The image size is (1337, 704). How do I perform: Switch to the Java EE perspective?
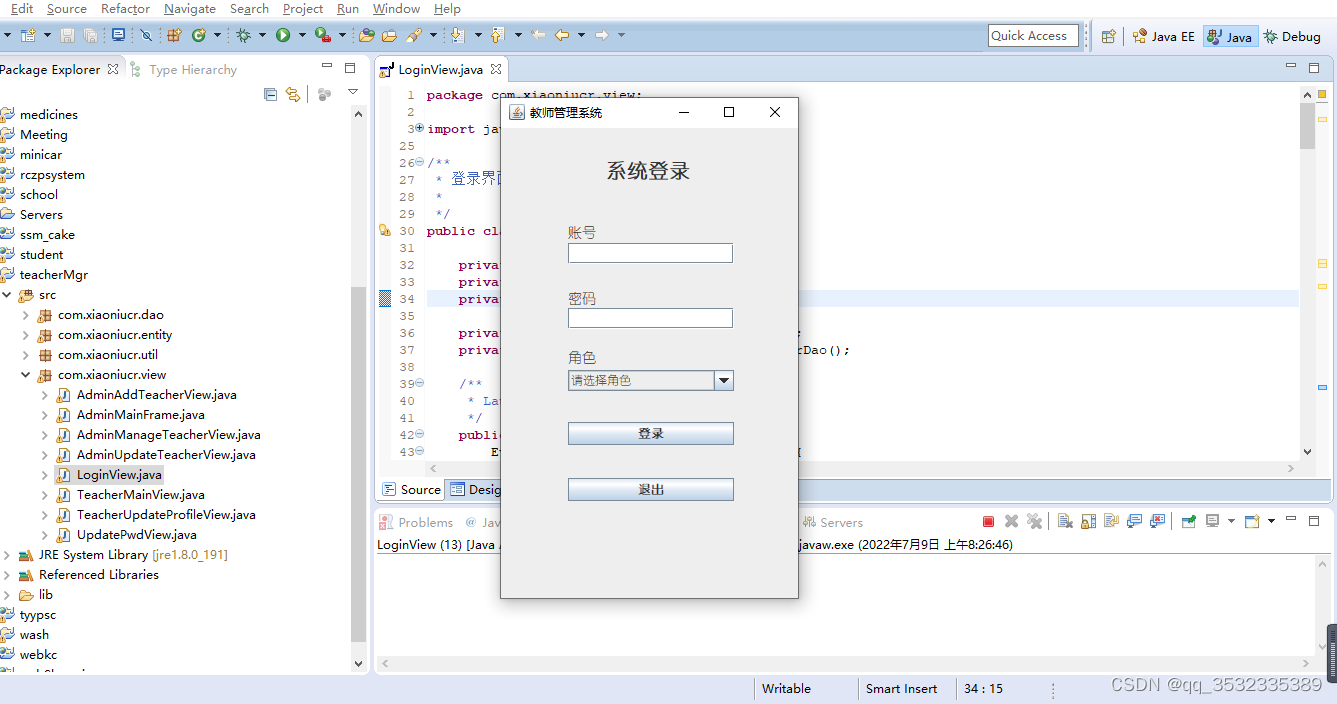[x=1163, y=36]
